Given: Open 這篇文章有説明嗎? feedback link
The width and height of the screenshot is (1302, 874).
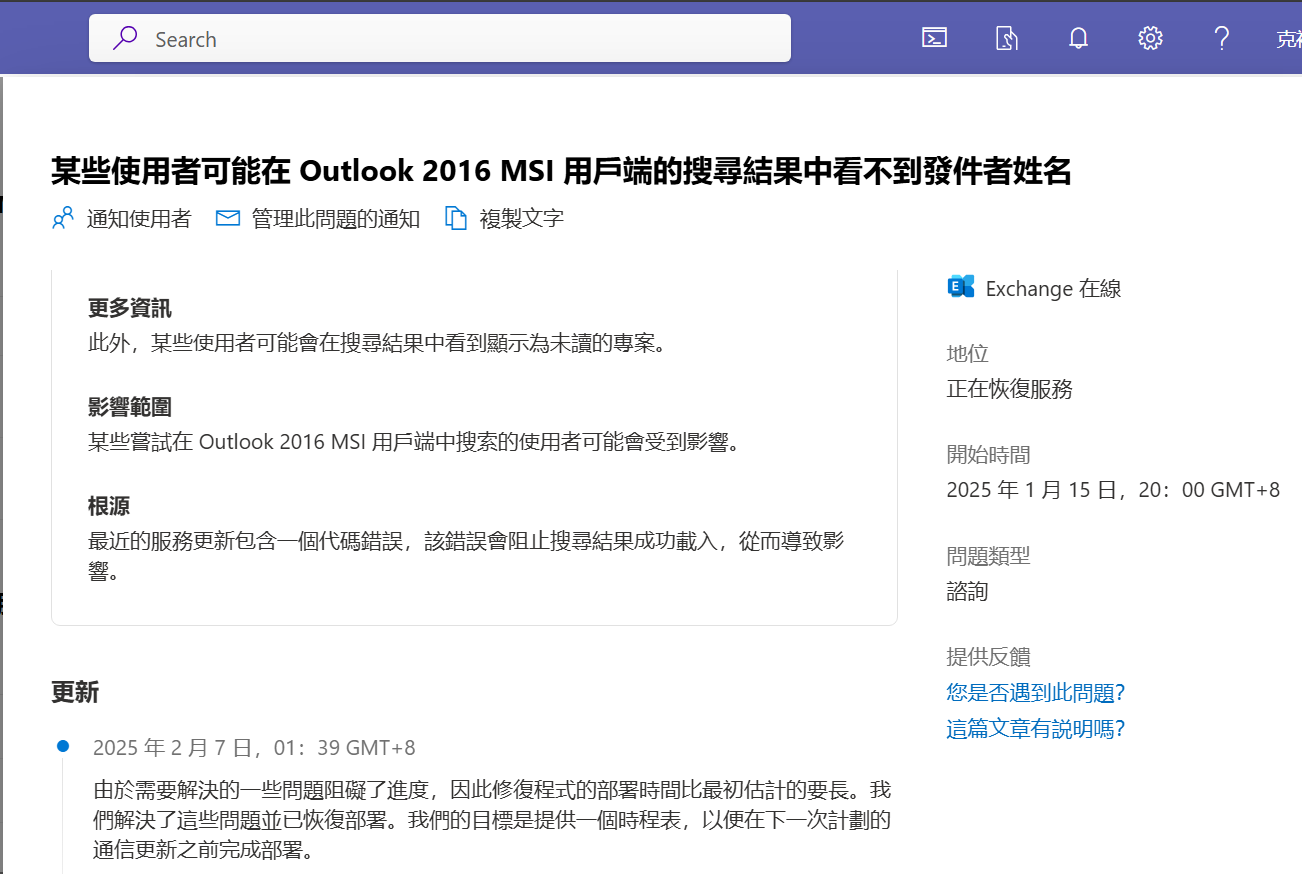Looking at the screenshot, I should pos(1036,728).
